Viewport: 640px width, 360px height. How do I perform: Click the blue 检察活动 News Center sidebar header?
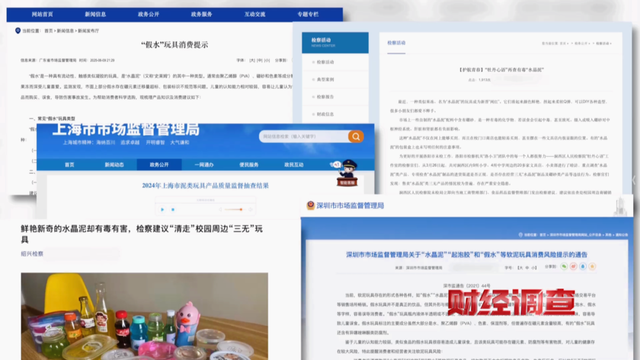click(335, 42)
